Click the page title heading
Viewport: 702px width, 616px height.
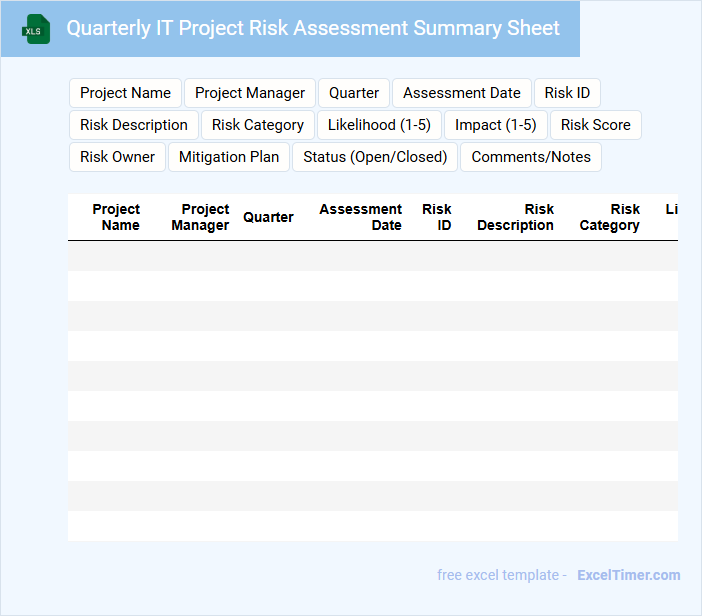(313, 28)
